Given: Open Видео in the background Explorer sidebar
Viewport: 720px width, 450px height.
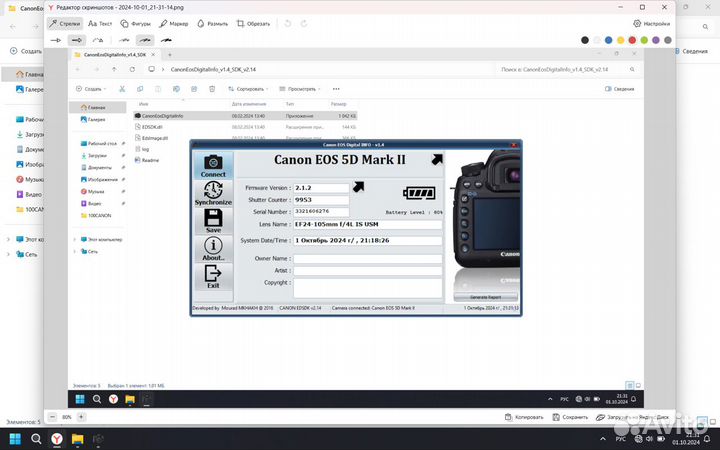Looking at the screenshot, I should pos(28,194).
